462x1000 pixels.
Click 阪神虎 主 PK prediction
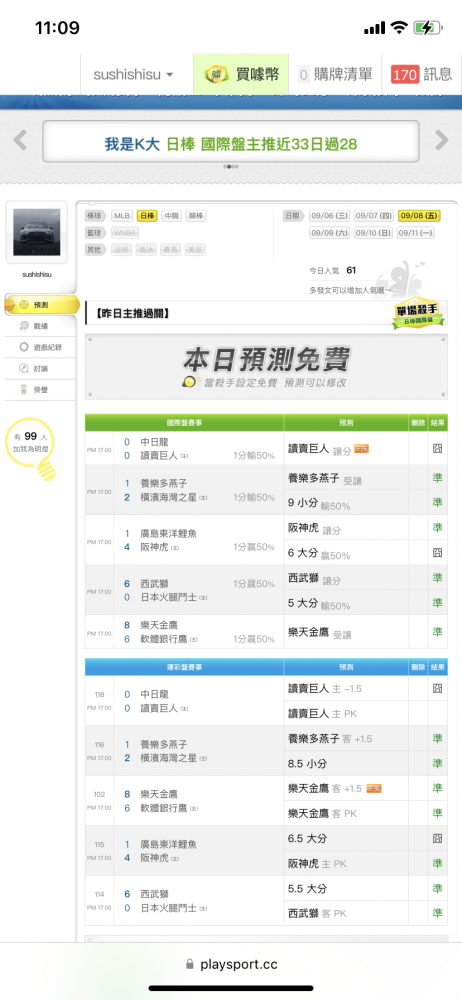click(x=317, y=863)
